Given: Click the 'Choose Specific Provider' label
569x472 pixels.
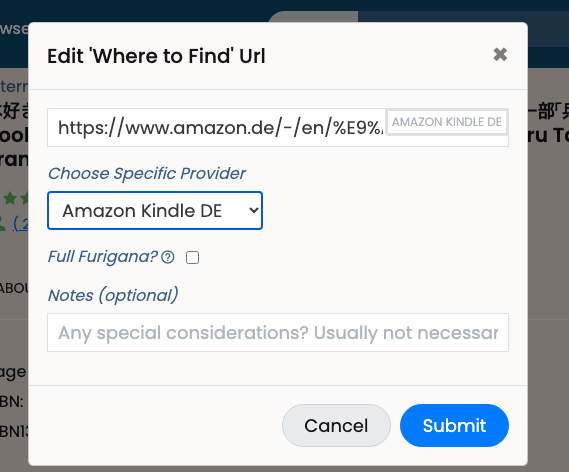Looking at the screenshot, I should (147, 173).
